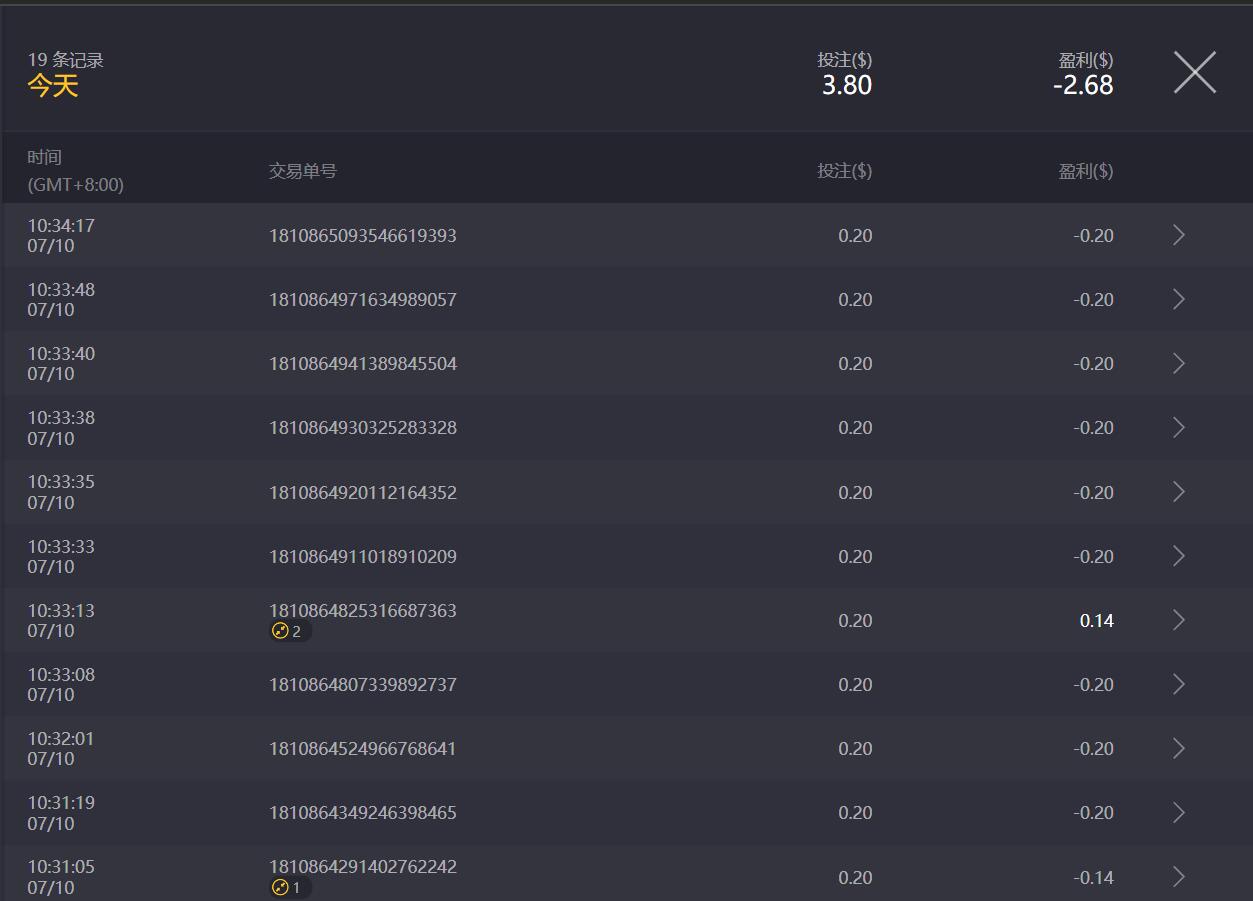Expand the winning 0.14 profit record

click(1178, 620)
